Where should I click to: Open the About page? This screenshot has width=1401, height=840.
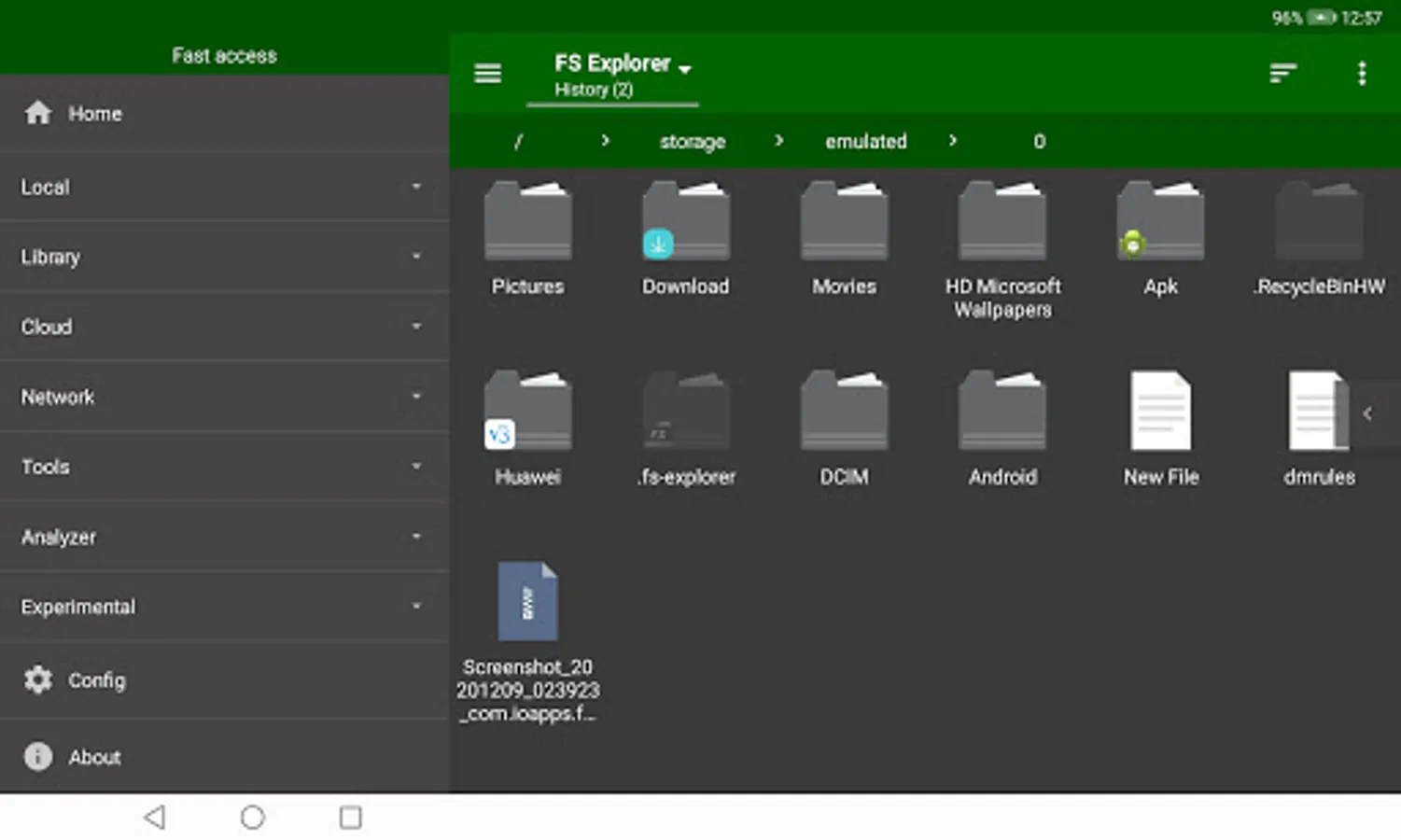coord(93,757)
